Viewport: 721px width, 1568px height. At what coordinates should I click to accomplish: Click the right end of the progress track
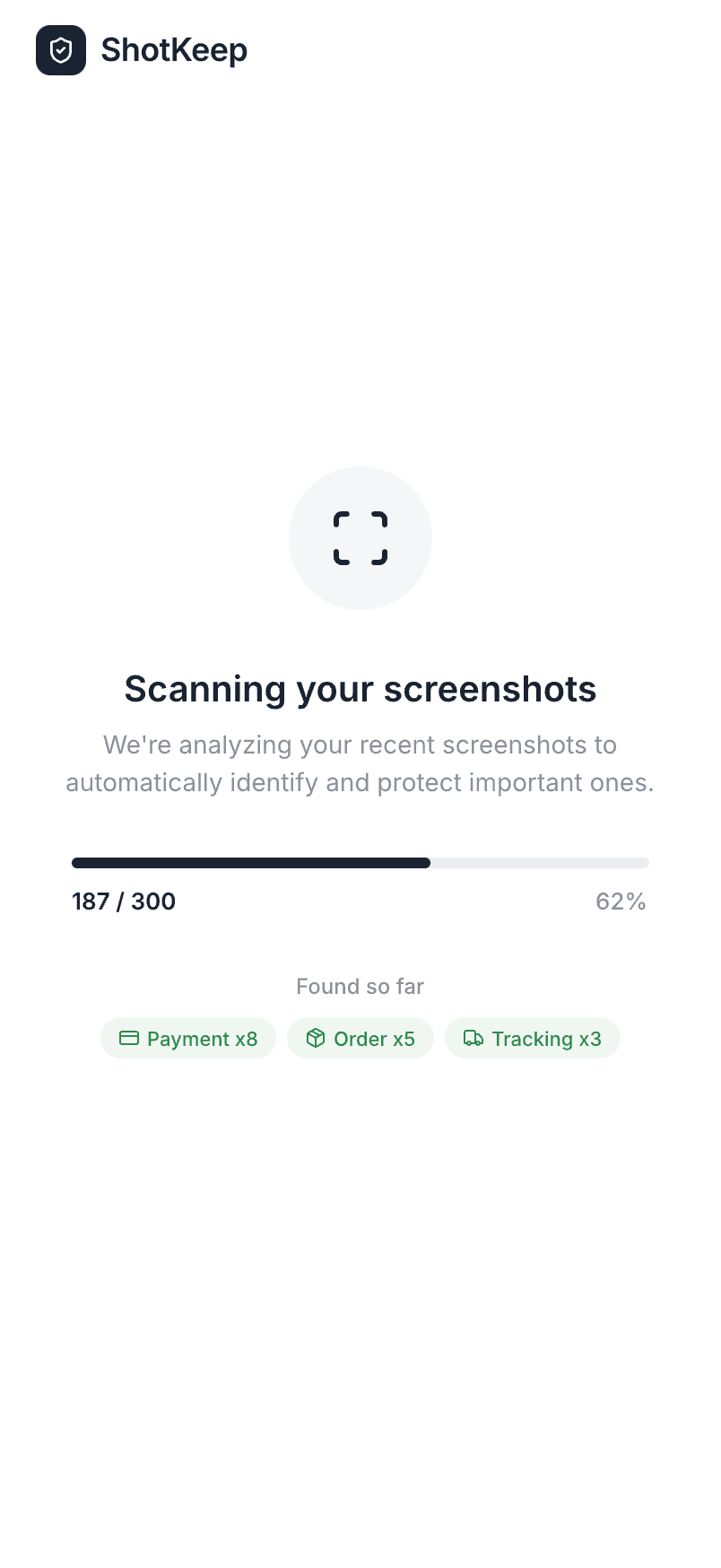(x=642, y=863)
